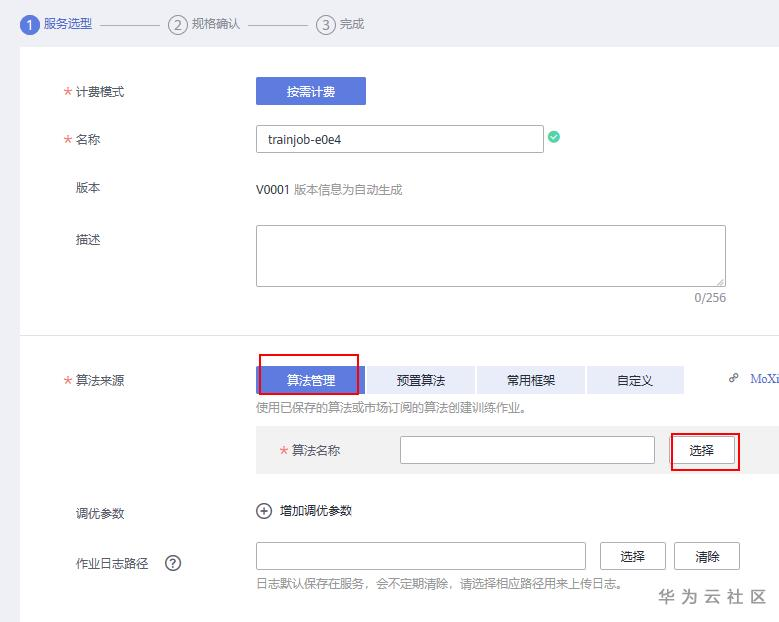Click the 计费模式 label
779x622 pixels.
click(100, 91)
